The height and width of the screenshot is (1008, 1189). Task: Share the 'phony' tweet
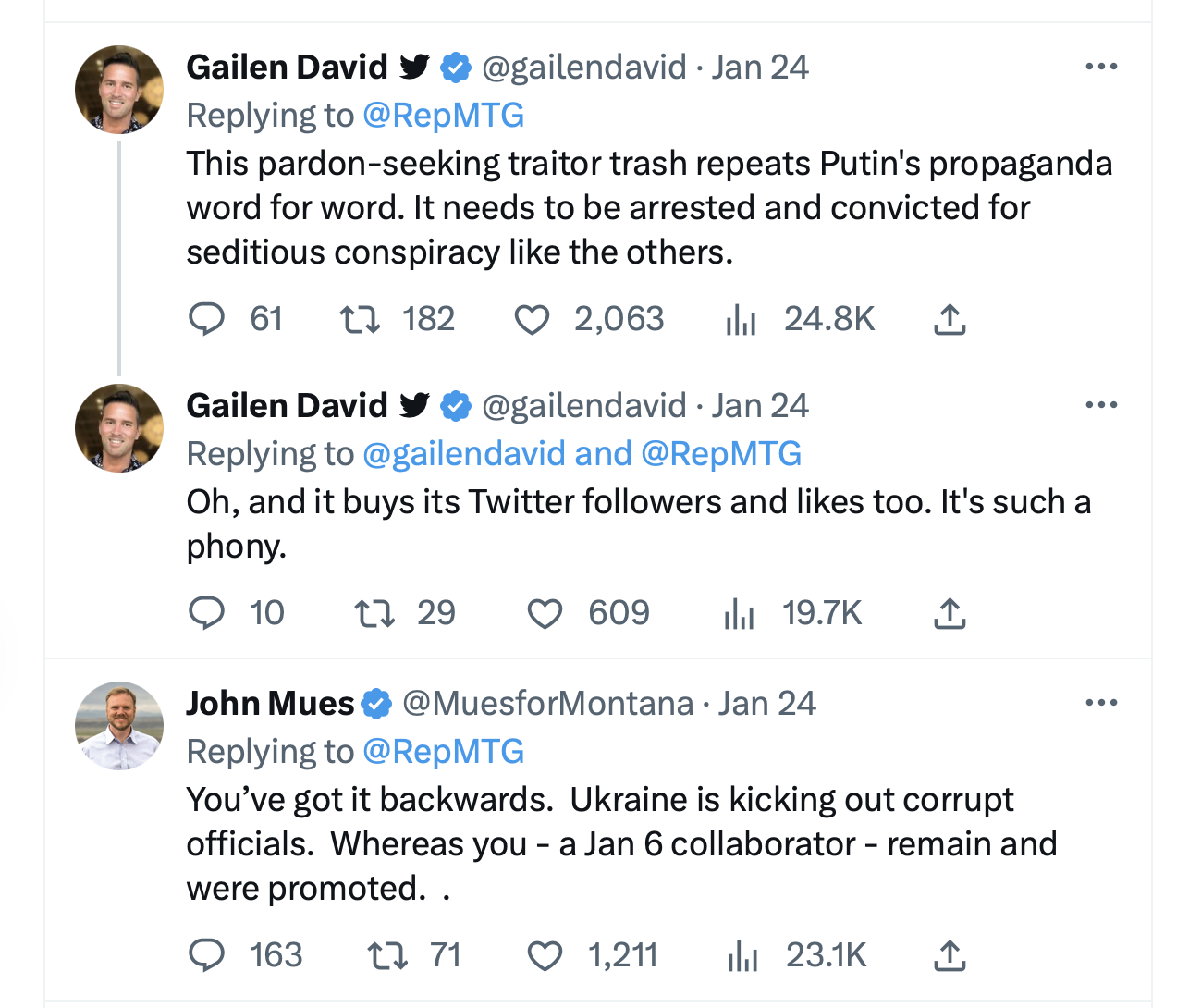pos(950,613)
